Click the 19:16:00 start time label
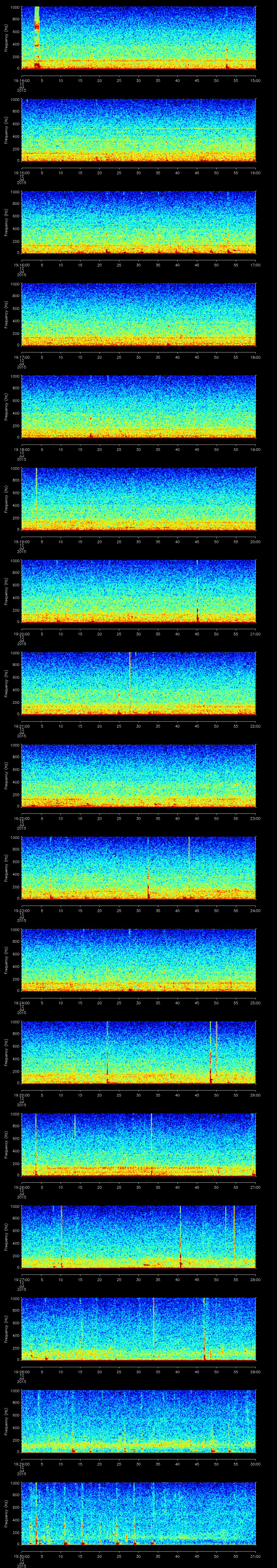277x1568 pixels. coord(22,265)
